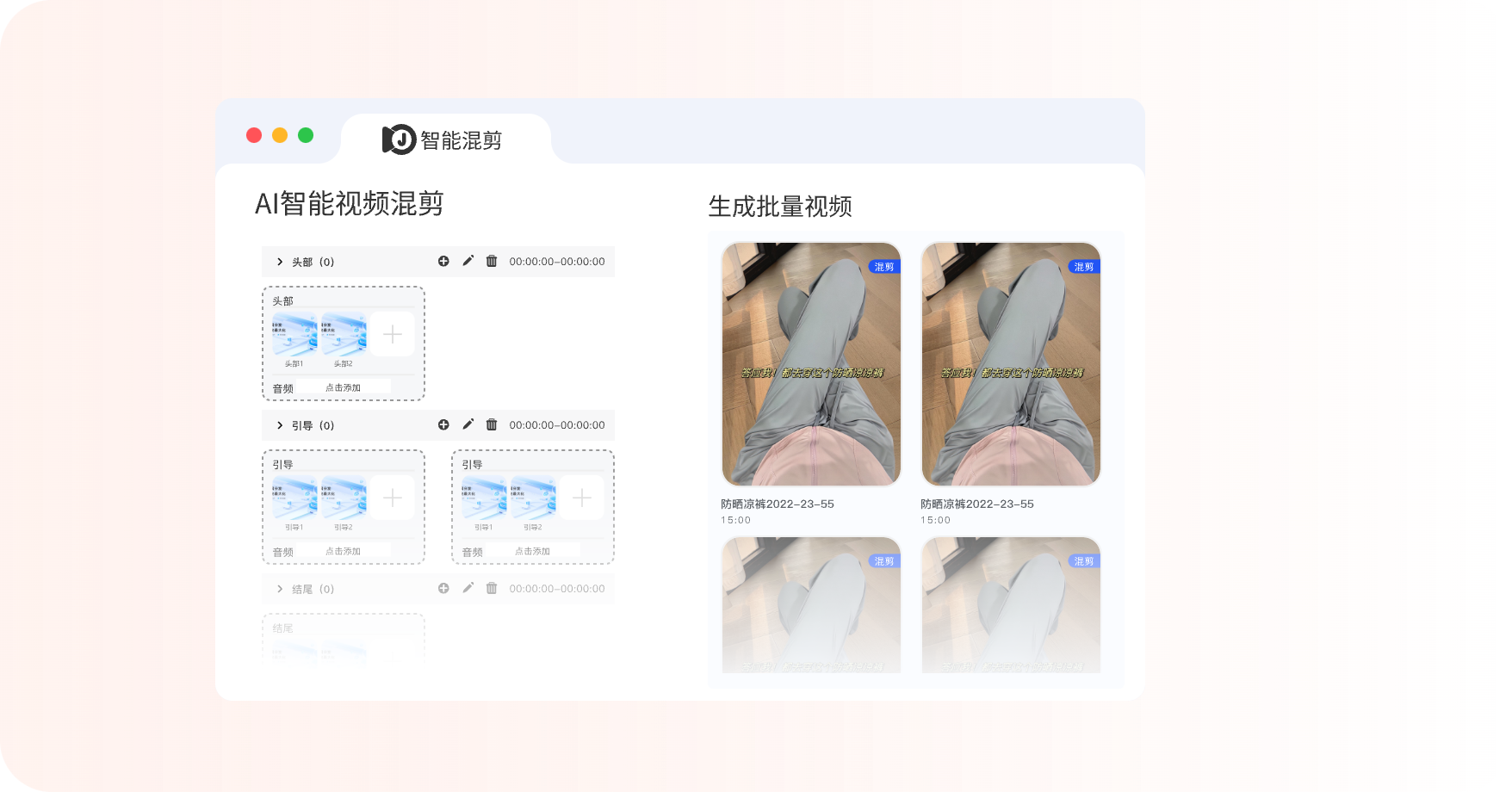
Task: Click the yellow minimize window dot
Action: coord(280,135)
